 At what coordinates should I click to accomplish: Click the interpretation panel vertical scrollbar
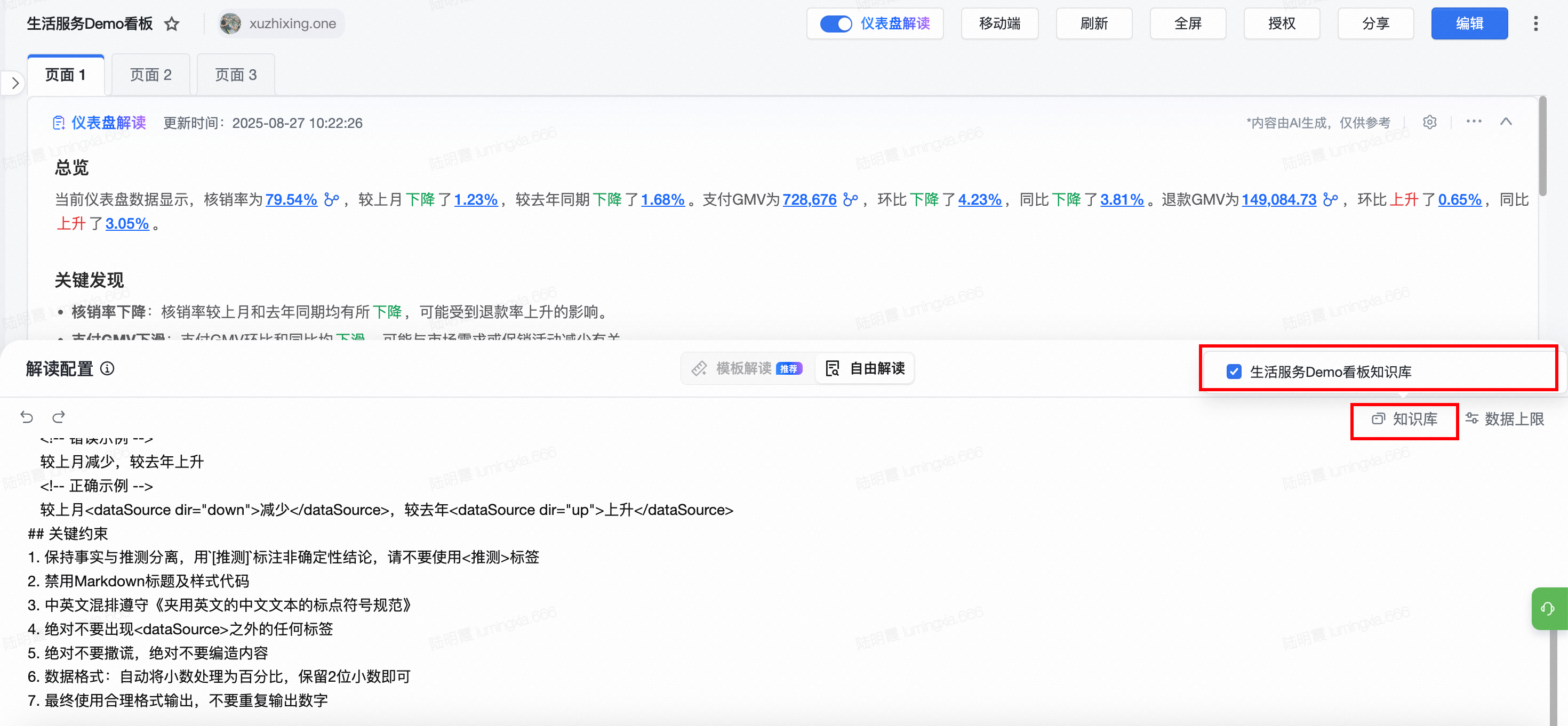1542,146
